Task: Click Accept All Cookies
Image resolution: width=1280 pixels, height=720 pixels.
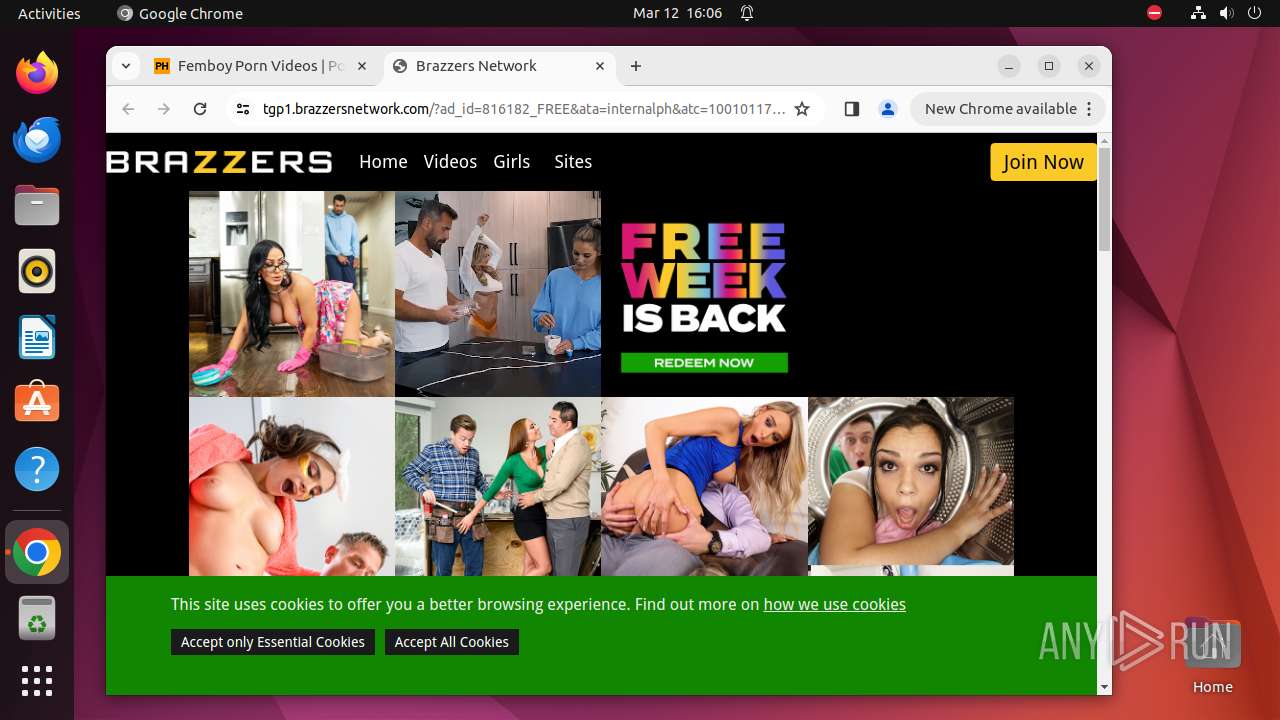Action: click(x=452, y=642)
